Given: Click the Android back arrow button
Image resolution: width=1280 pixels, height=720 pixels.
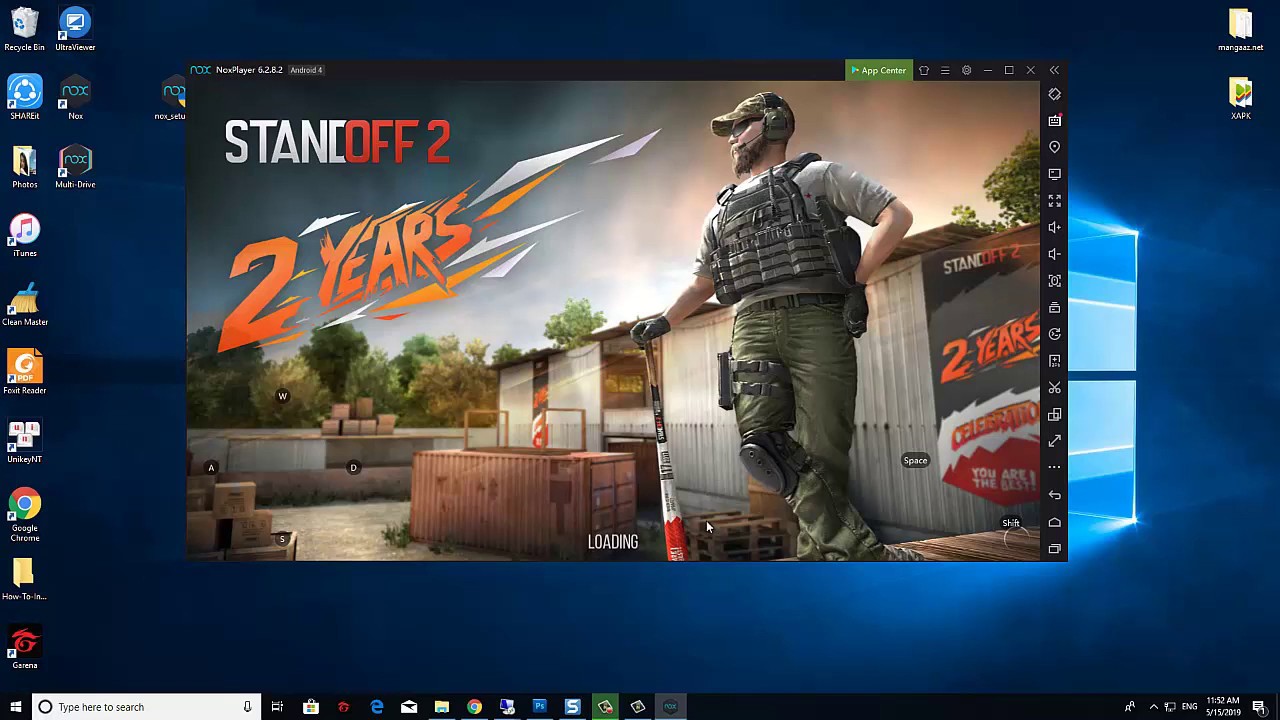Looking at the screenshot, I should [x=1054, y=495].
